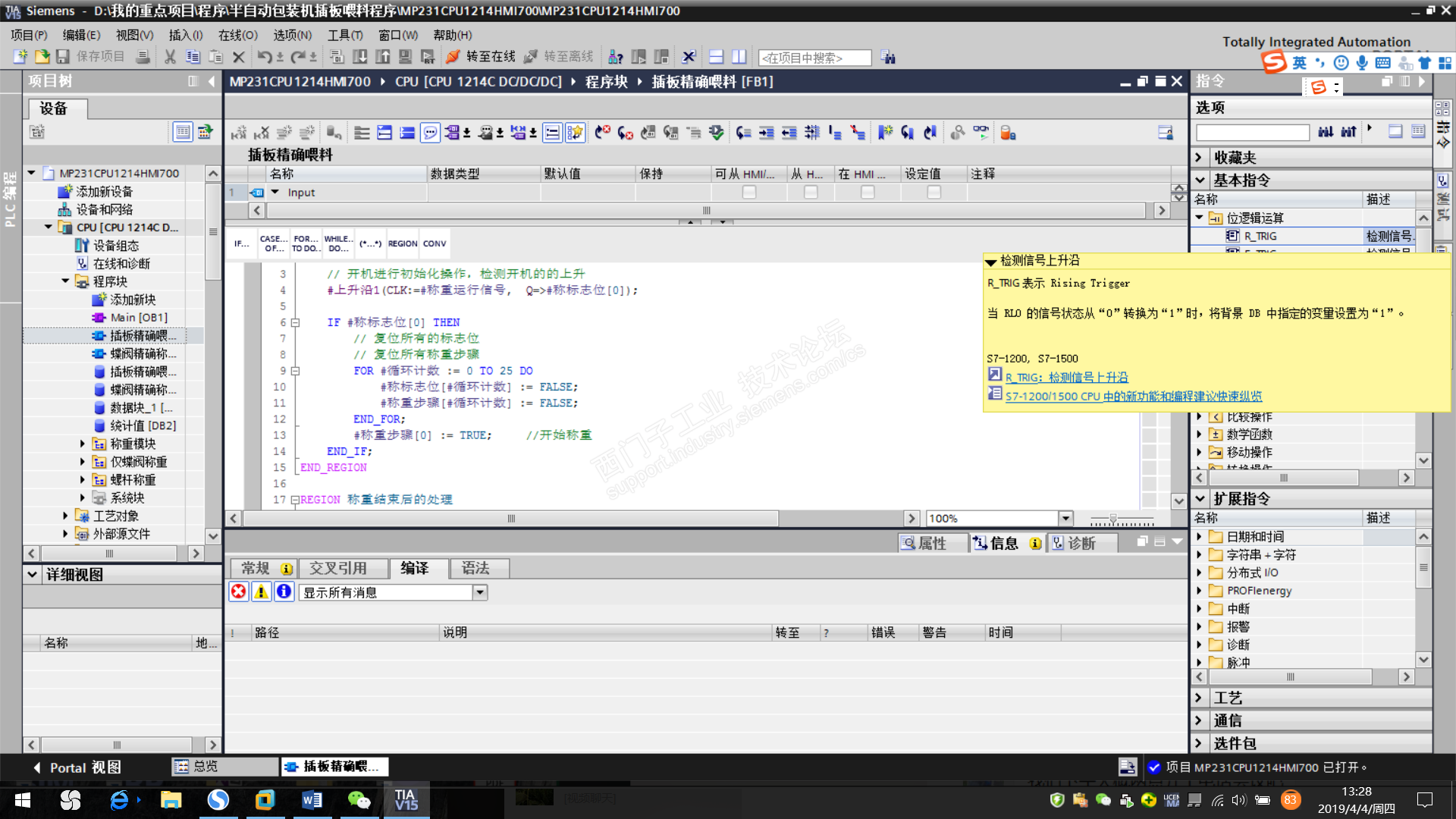Click the Undo arrow icon
This screenshot has width=1456, height=819.
click(264, 57)
